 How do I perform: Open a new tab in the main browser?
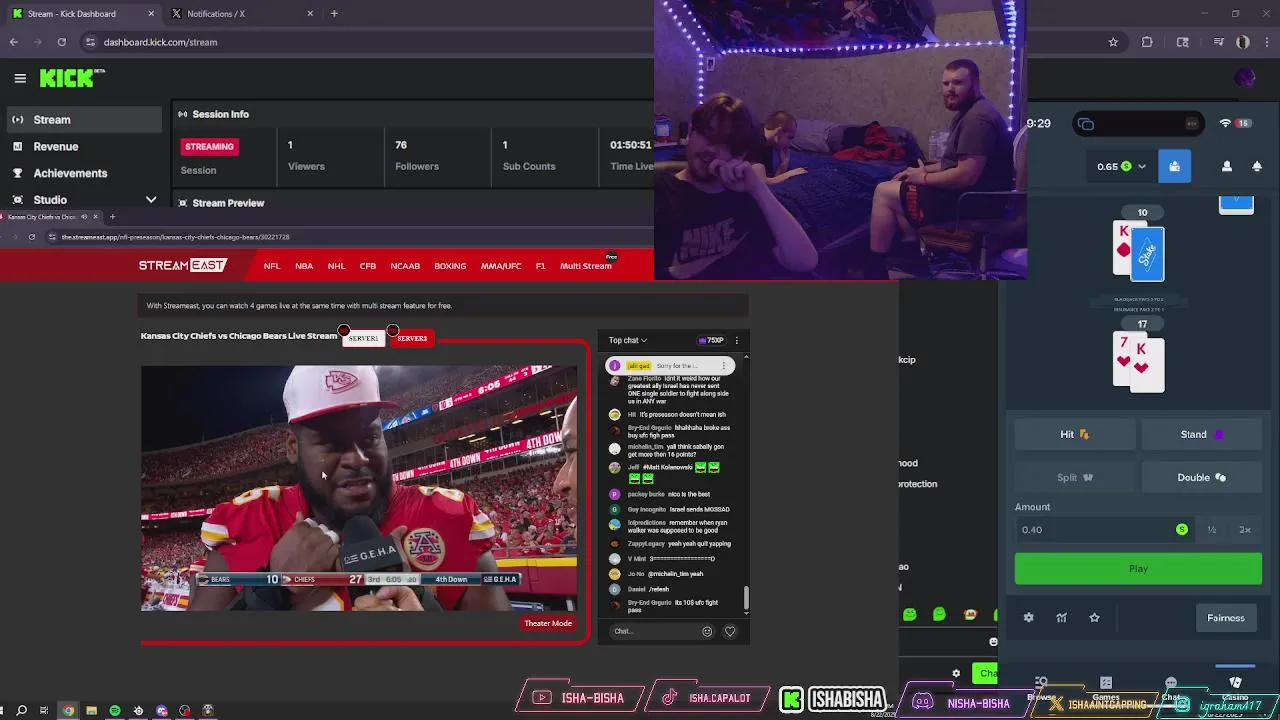pyautogui.click(x=334, y=14)
